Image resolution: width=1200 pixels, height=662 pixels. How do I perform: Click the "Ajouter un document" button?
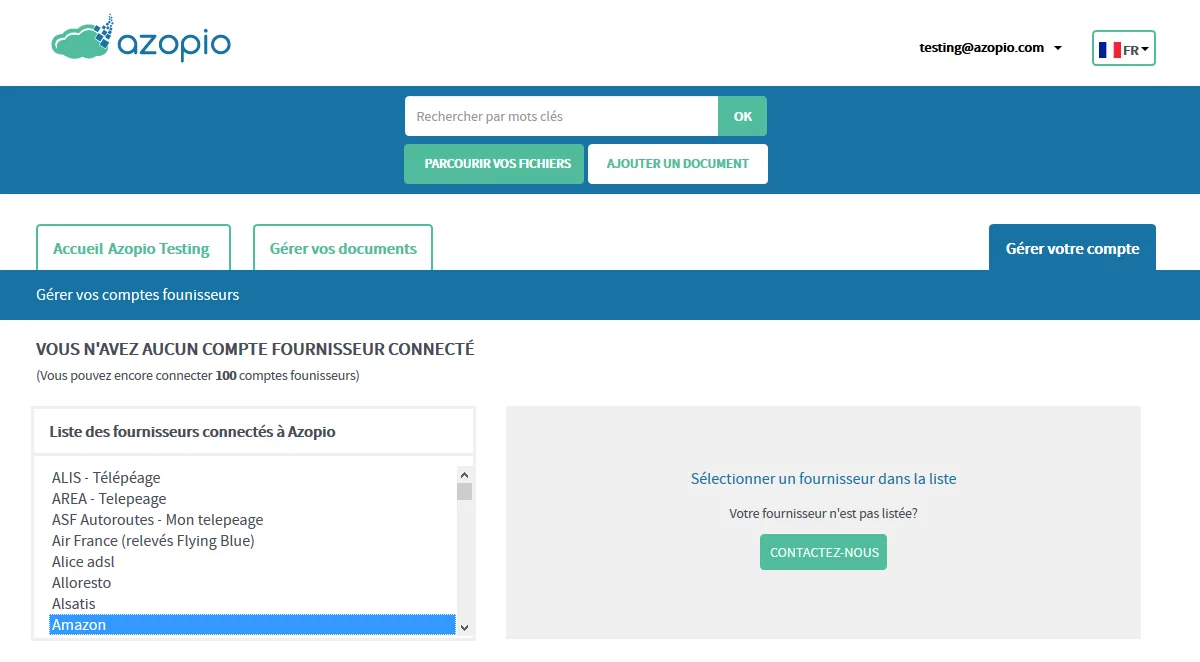pos(678,164)
